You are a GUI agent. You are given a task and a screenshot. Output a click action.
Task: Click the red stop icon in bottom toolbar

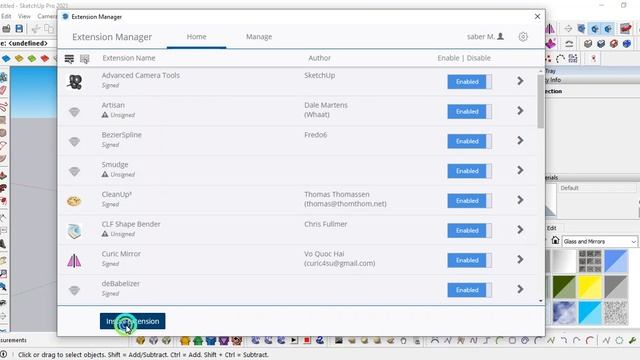[307, 340]
